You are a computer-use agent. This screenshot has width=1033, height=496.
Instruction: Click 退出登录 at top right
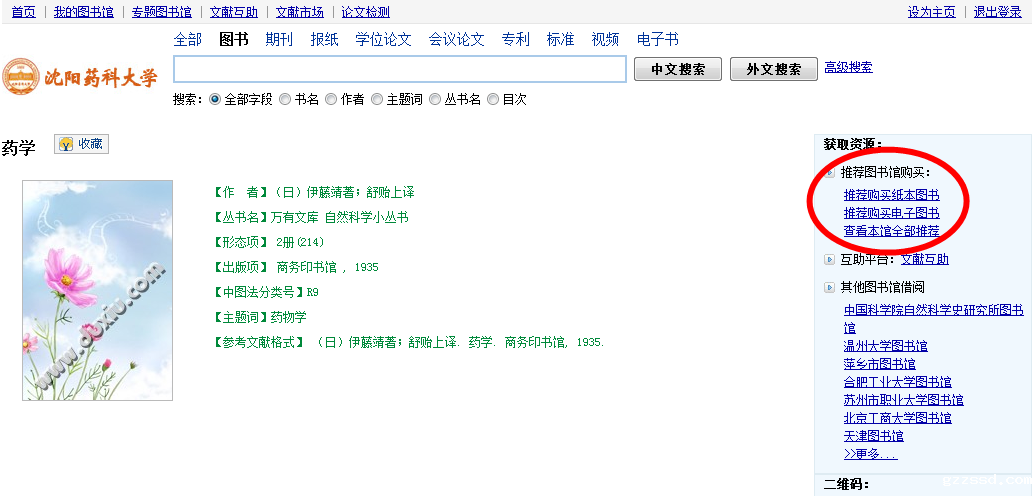pyautogui.click(x=998, y=12)
